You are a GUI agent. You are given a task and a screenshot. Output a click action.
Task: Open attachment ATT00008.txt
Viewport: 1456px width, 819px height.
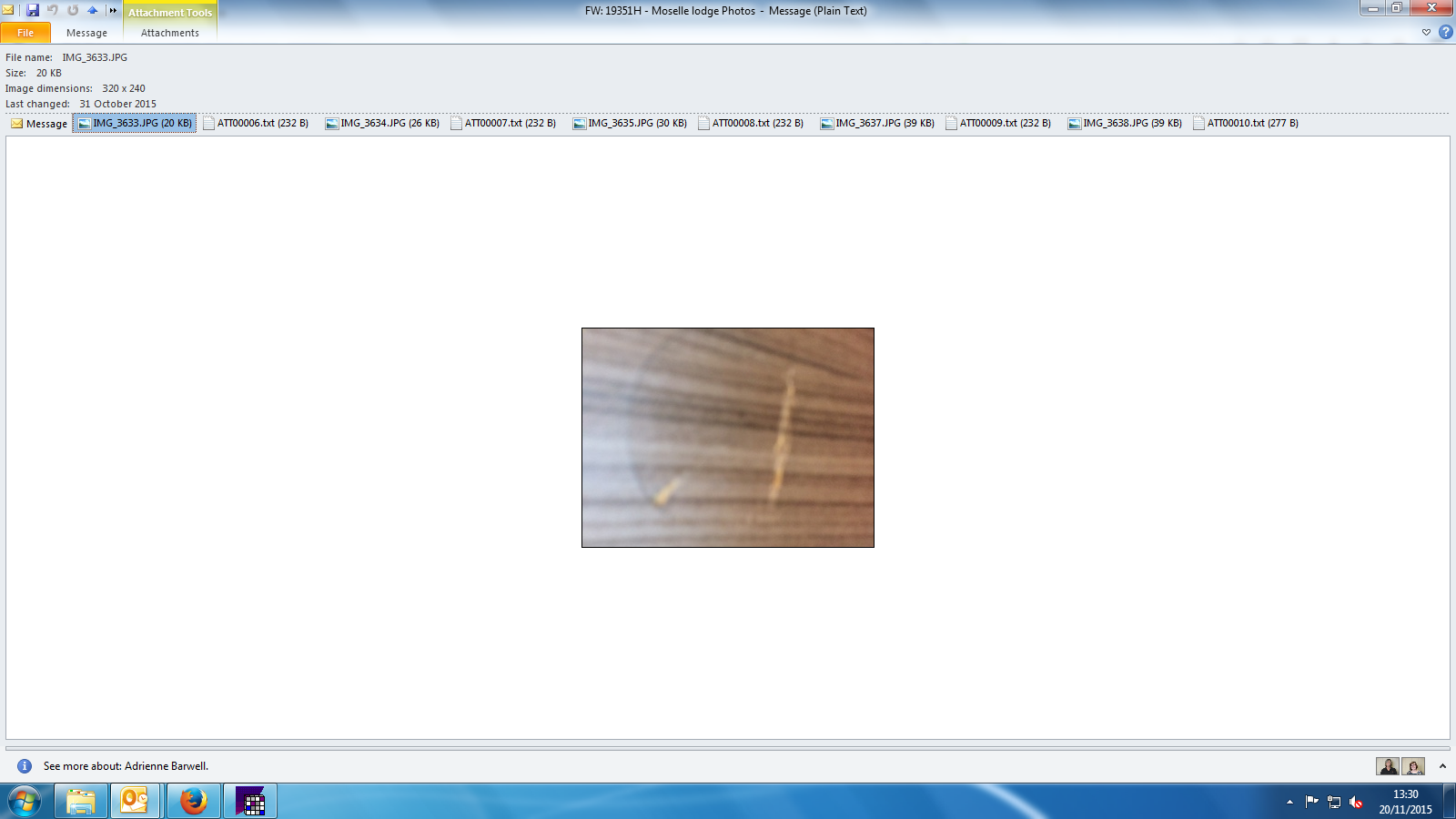coord(751,124)
